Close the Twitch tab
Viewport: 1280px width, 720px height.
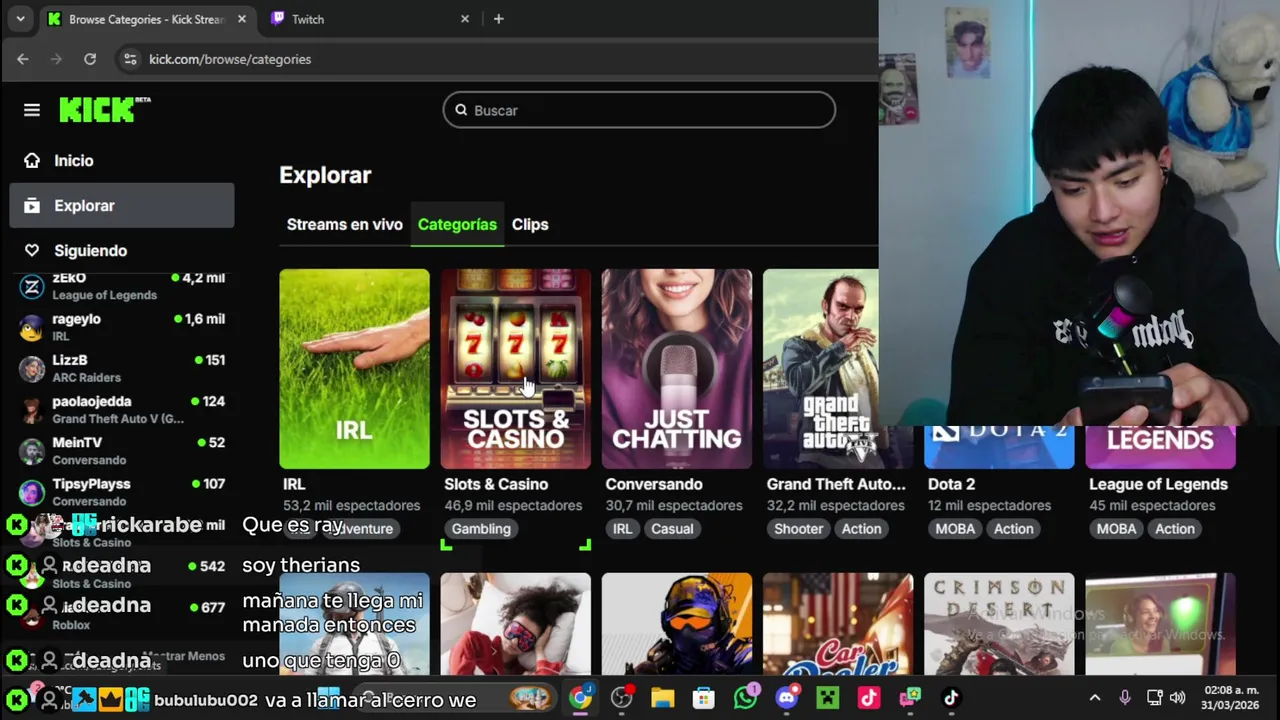(x=464, y=19)
